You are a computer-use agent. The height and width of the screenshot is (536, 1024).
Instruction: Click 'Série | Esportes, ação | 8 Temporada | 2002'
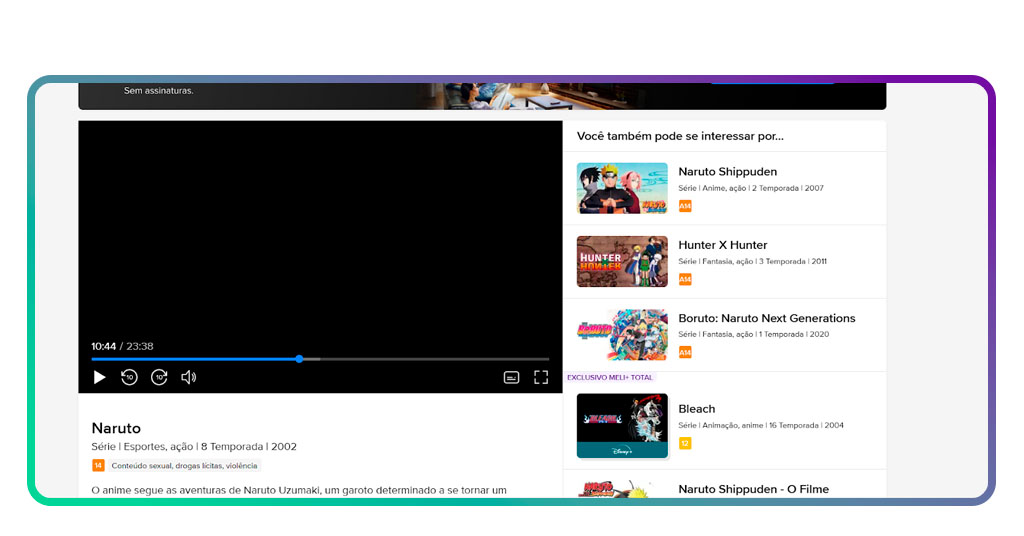[x=194, y=447]
